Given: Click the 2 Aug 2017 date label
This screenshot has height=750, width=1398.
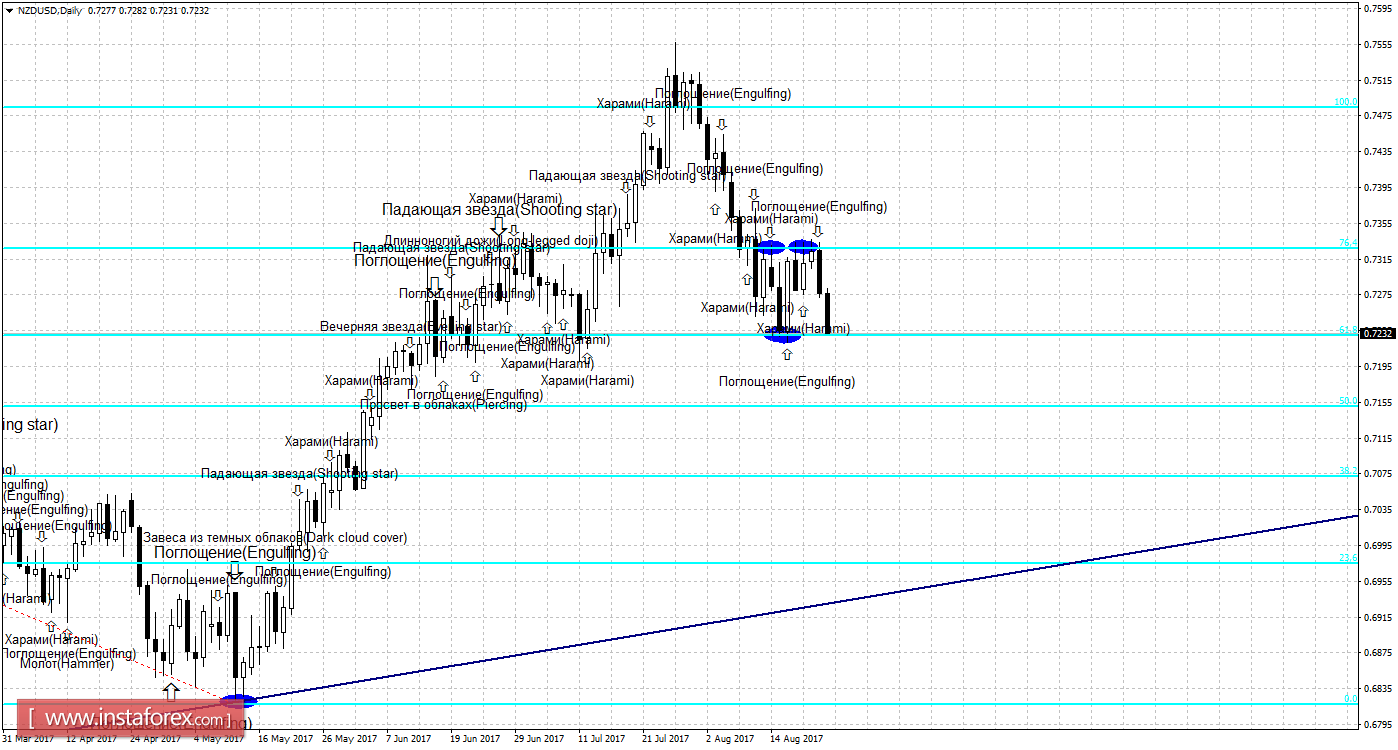Looking at the screenshot, I should click(730, 740).
